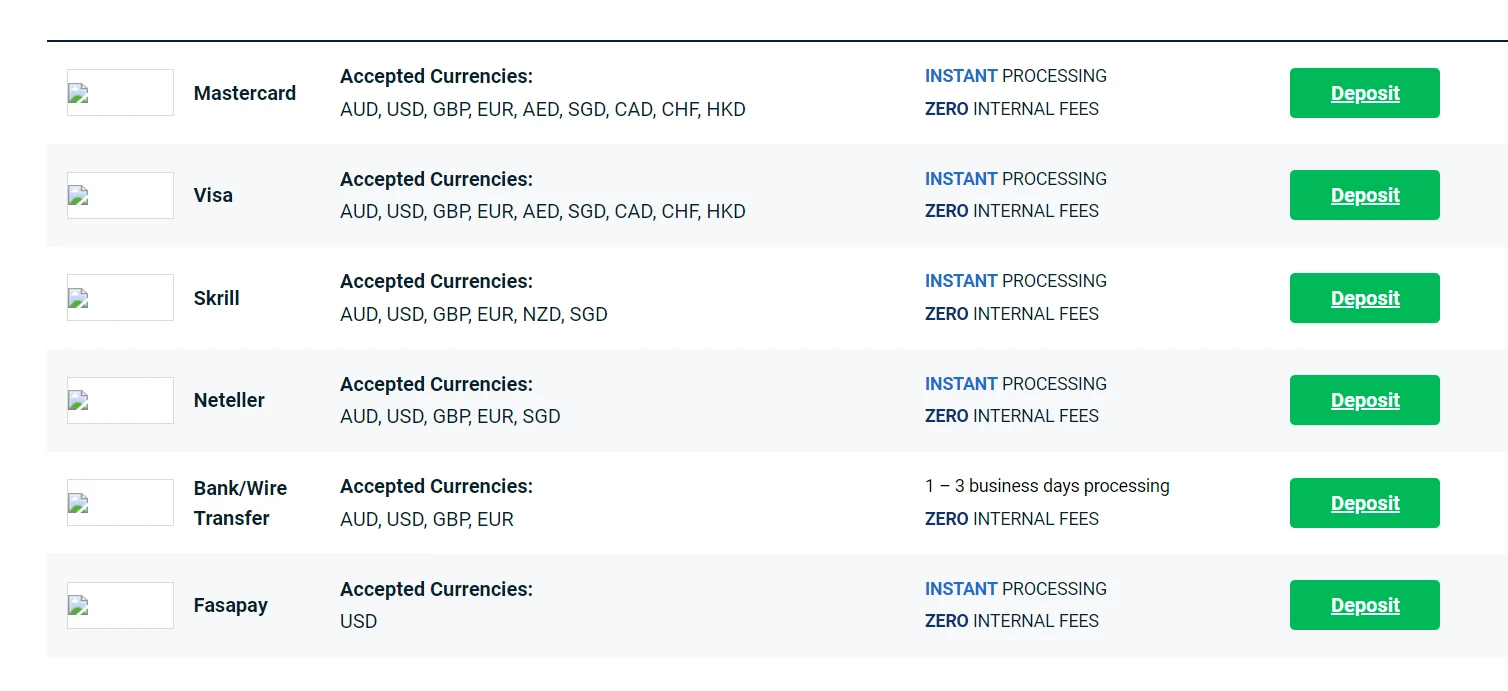Select the Fasapay payment method label

[x=231, y=605]
